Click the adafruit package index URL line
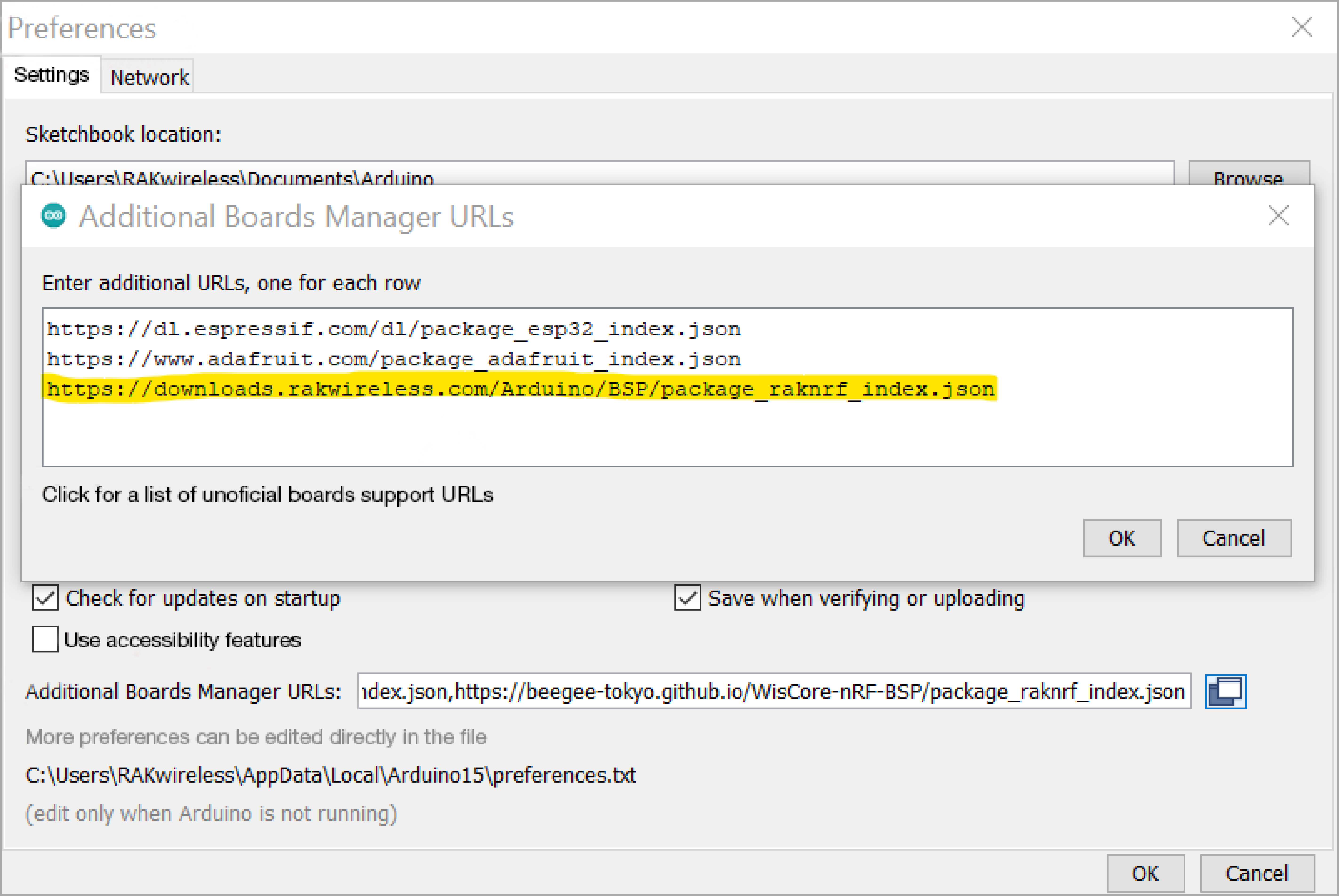The image size is (1339, 896). [394, 360]
